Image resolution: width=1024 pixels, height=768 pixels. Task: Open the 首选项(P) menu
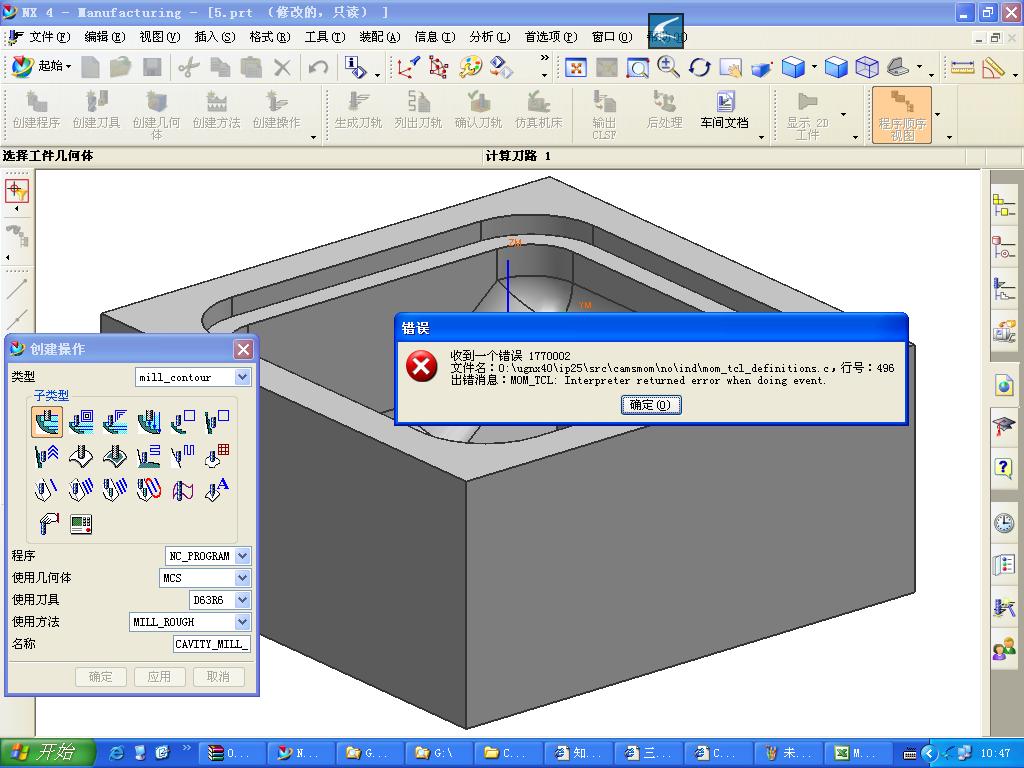pos(551,37)
